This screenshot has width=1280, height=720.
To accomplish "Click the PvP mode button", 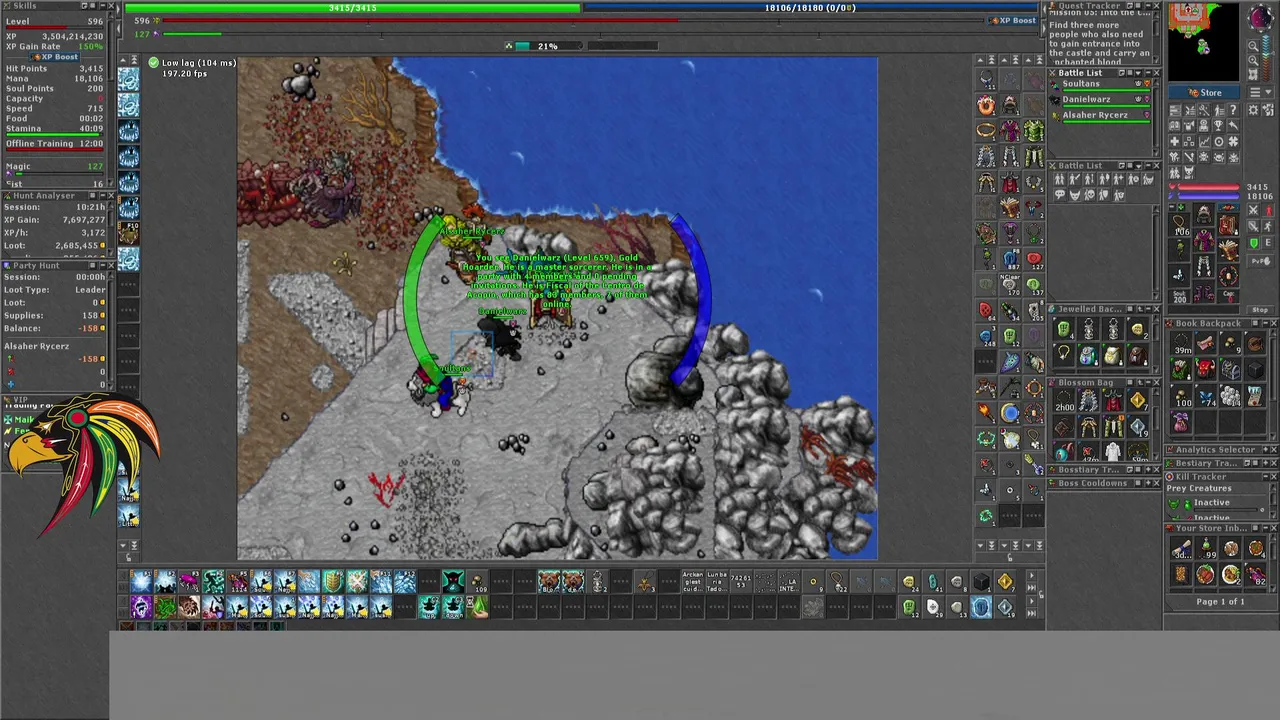I will click(x=1260, y=261).
